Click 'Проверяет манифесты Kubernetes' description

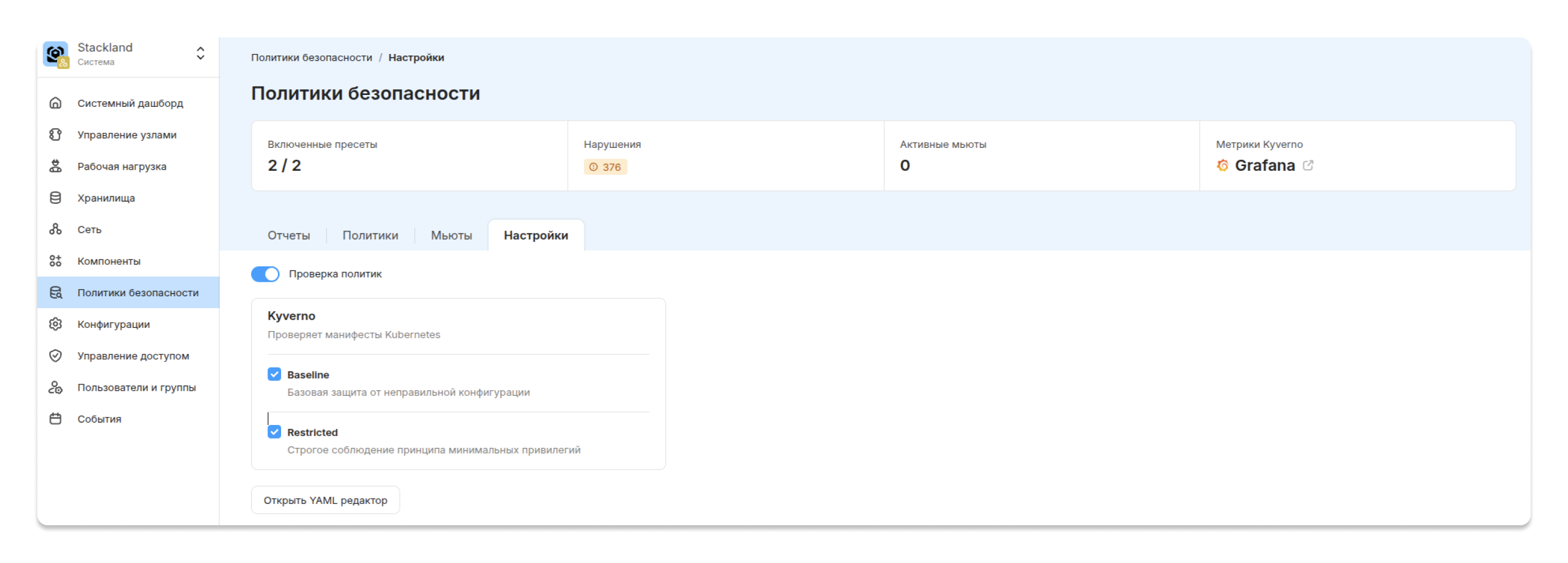(x=354, y=335)
